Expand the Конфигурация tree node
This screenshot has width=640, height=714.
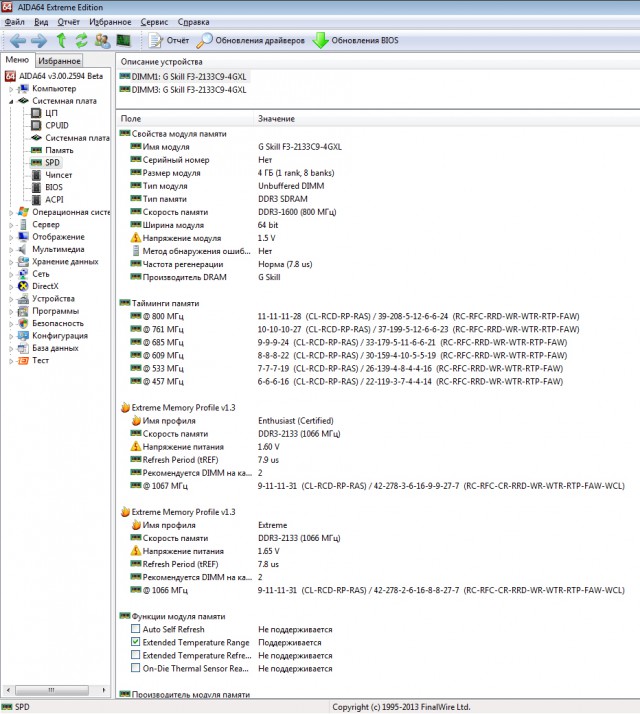coord(11,336)
